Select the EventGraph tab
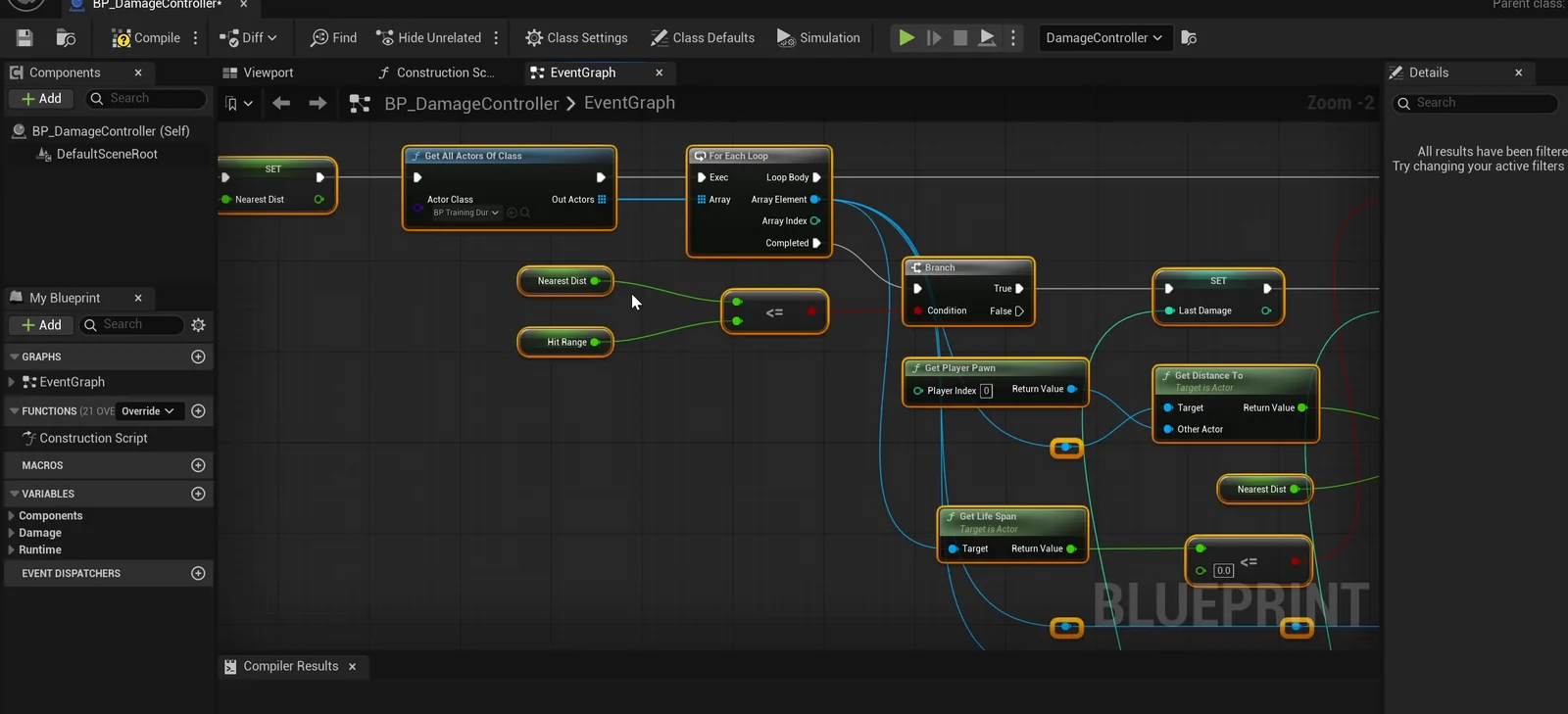1568x714 pixels. coord(583,72)
